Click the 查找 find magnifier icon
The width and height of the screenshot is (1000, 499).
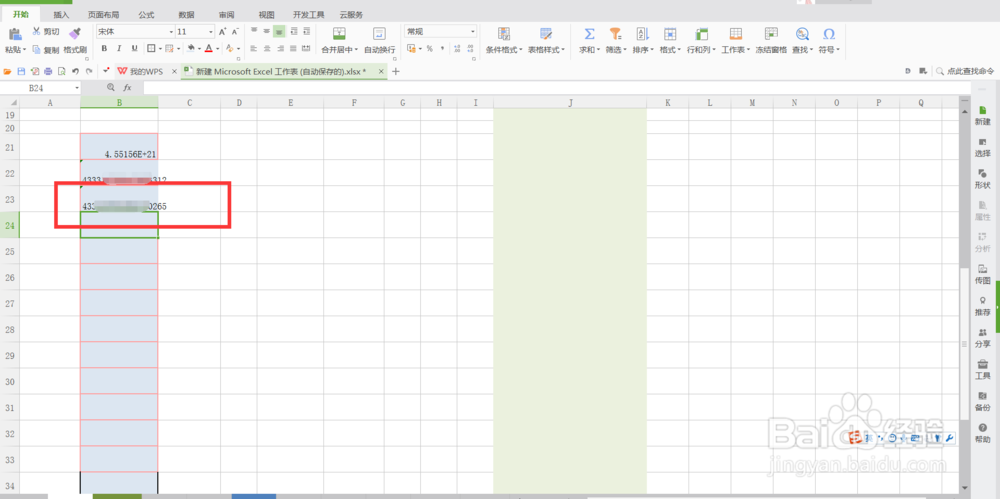pos(802,34)
